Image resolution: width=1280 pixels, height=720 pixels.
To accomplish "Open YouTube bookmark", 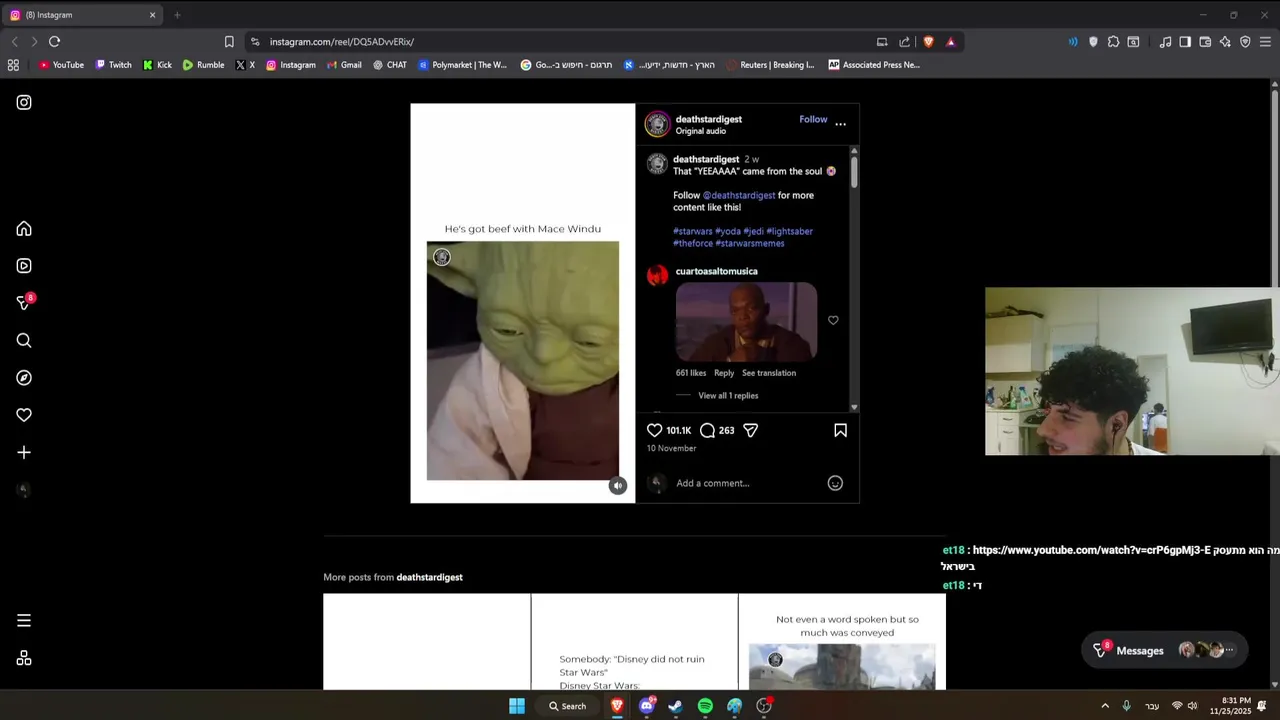I will coord(61,65).
